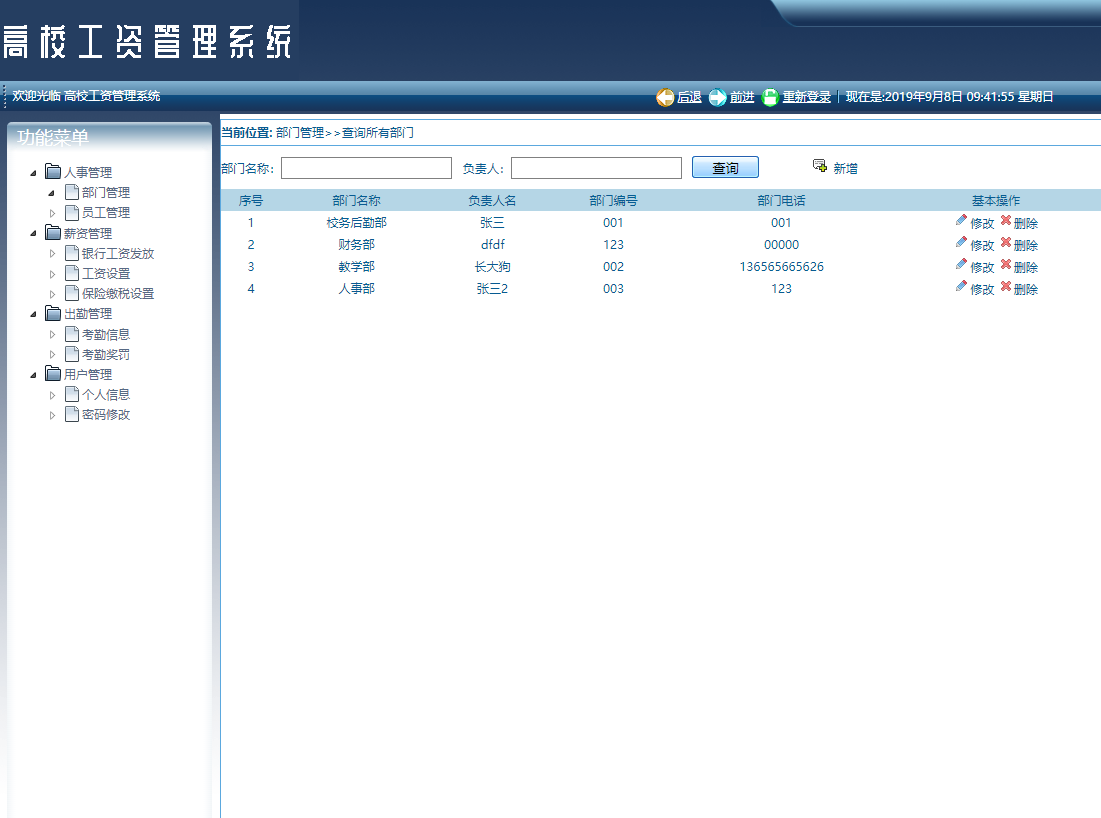Select the cell reading 校务后勤部
Image resolution: width=1101 pixels, height=818 pixels.
(x=357, y=223)
